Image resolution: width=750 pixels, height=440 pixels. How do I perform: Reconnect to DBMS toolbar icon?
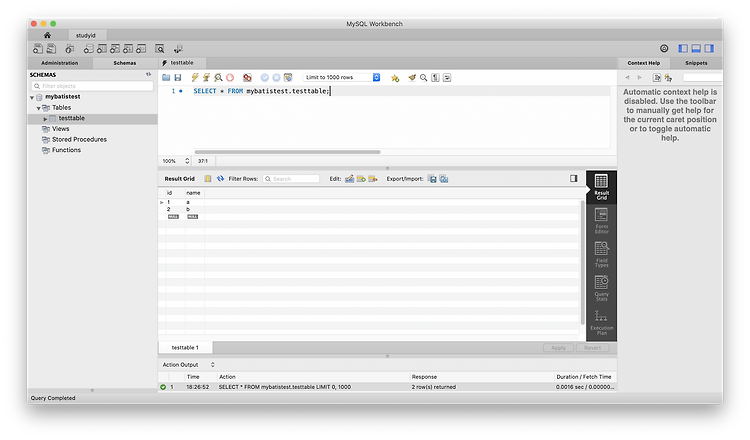pos(178,49)
